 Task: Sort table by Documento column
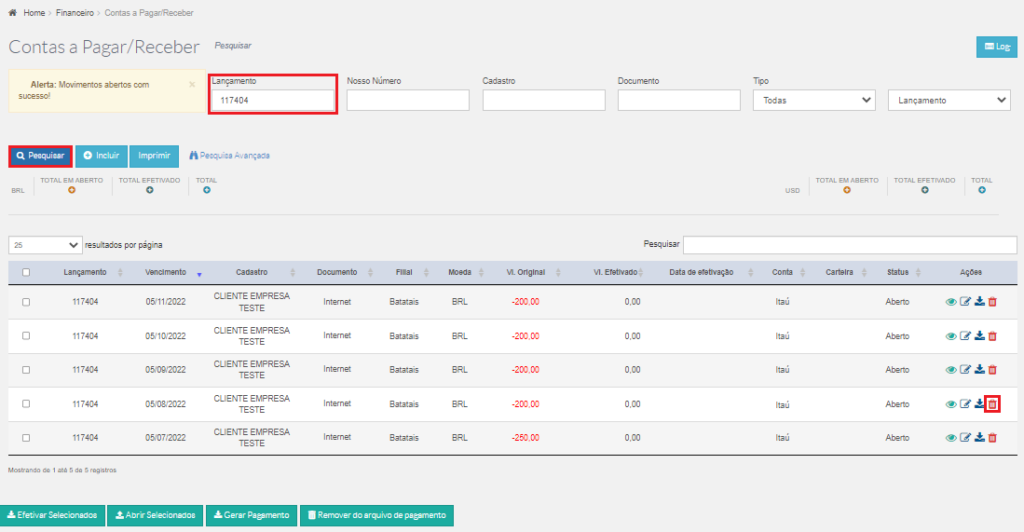tap(338, 272)
